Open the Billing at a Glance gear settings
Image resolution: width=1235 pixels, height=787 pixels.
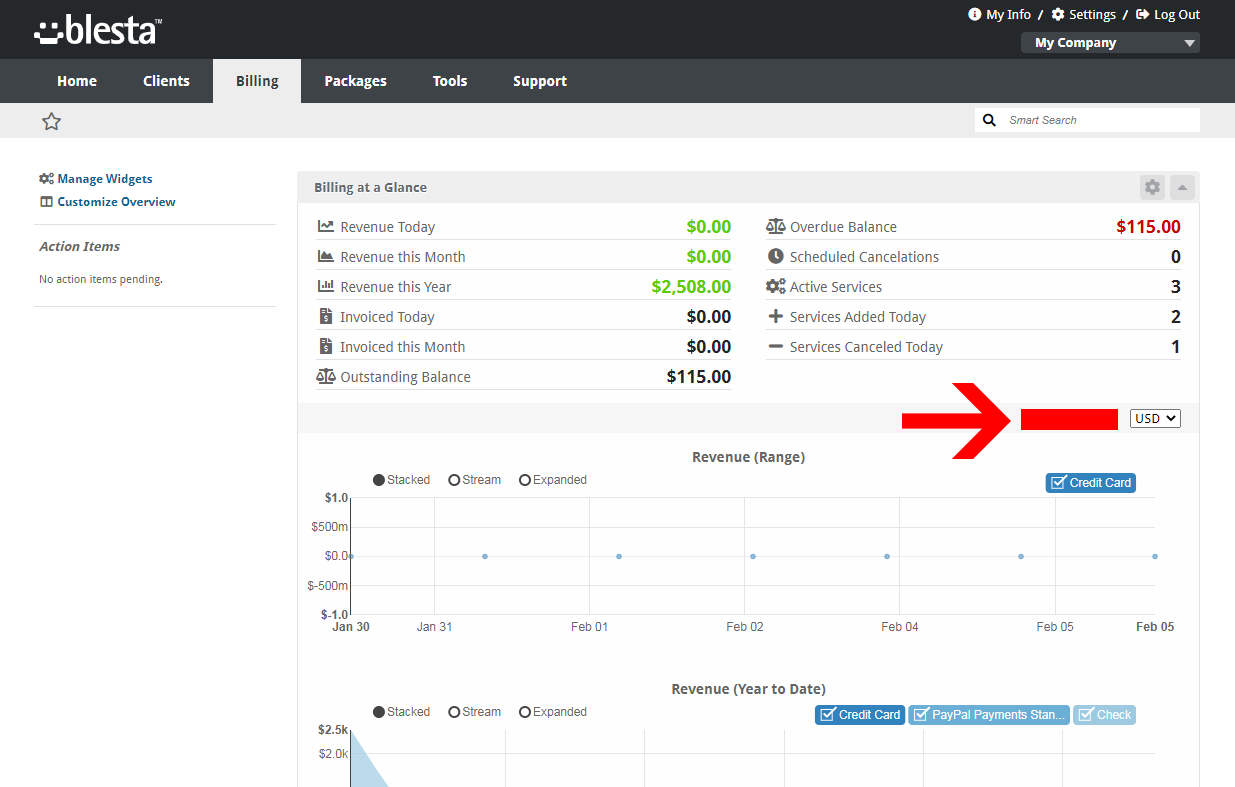1152,187
